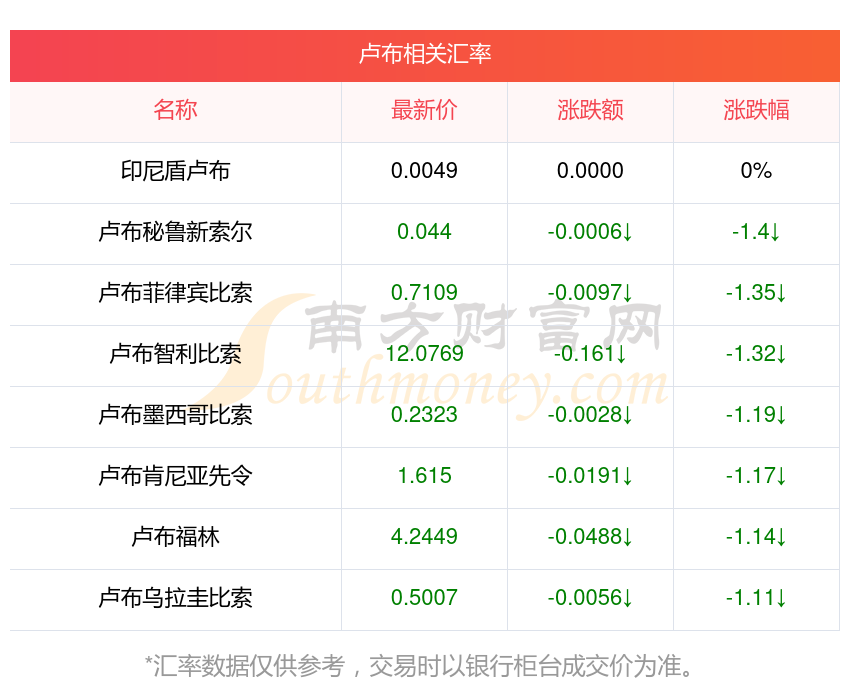Select the 涨跌幅 column header
850x698 pixels.
pyautogui.click(x=756, y=109)
